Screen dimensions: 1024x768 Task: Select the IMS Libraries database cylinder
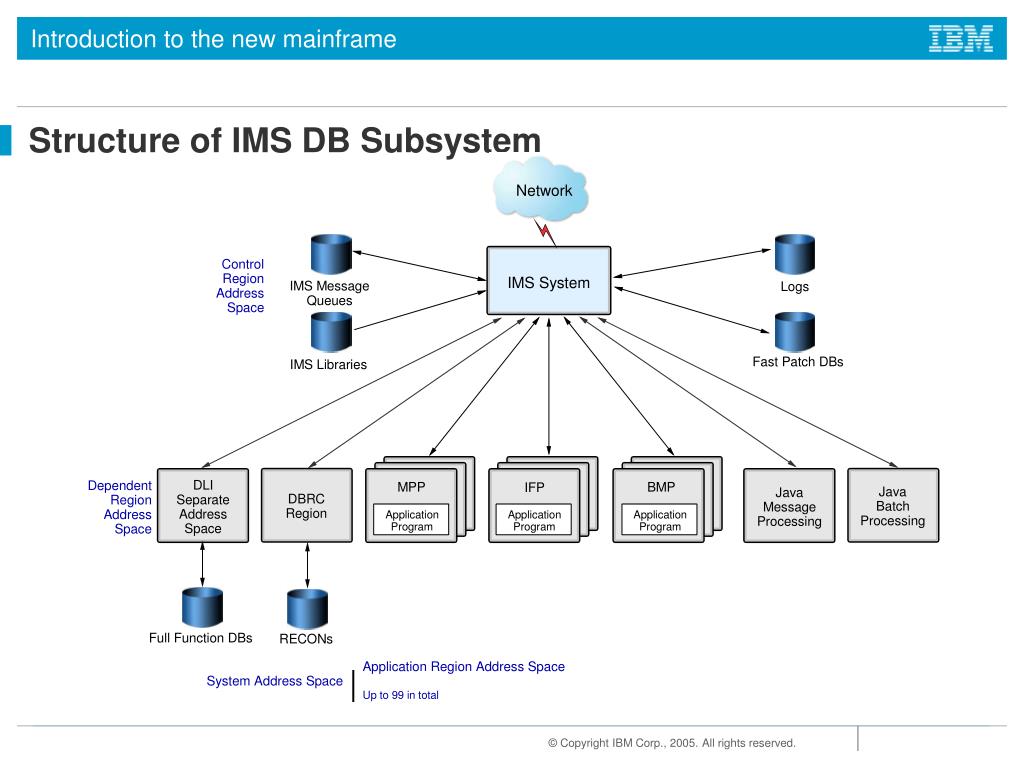(x=331, y=332)
